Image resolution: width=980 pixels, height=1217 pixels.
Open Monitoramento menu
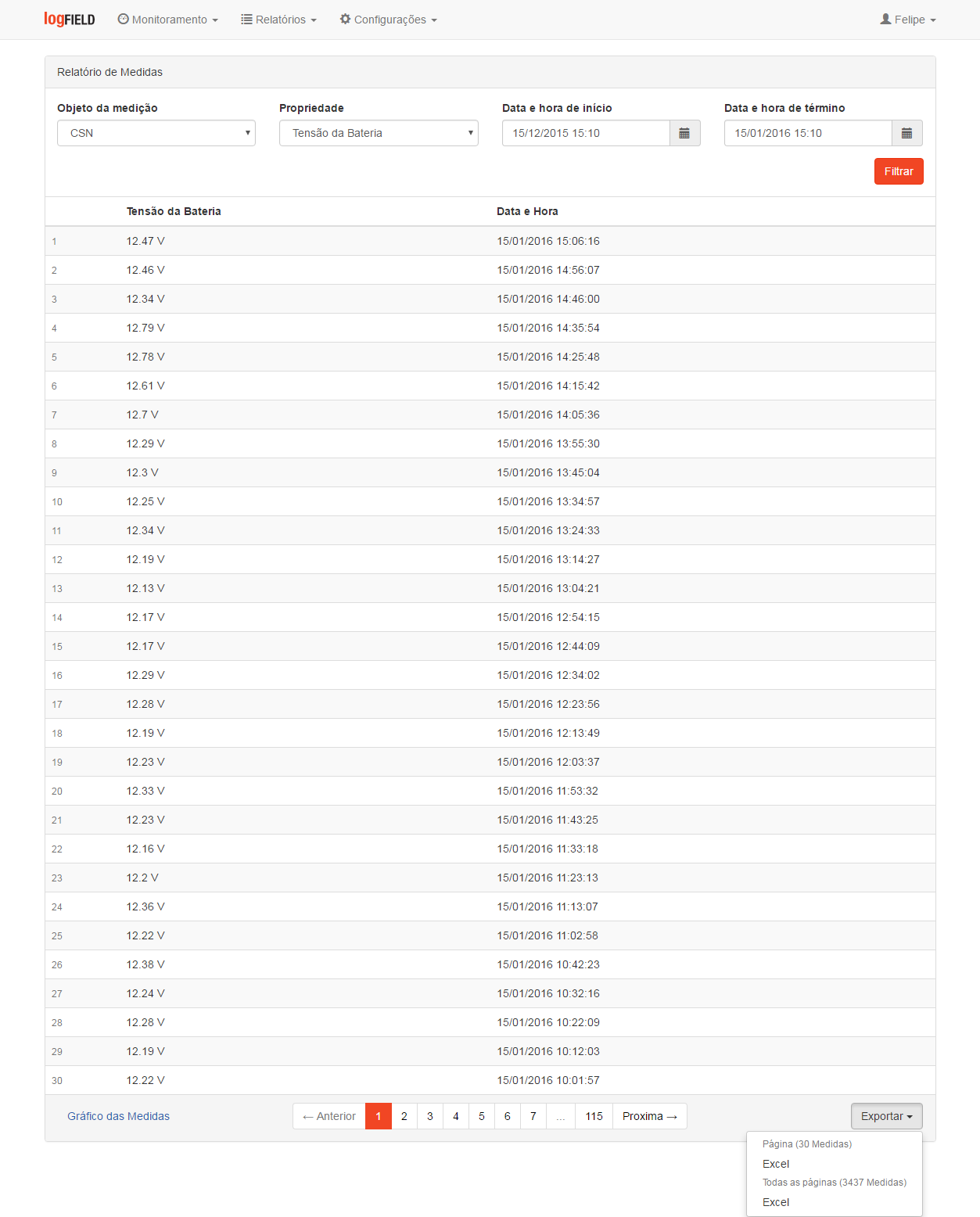(168, 20)
